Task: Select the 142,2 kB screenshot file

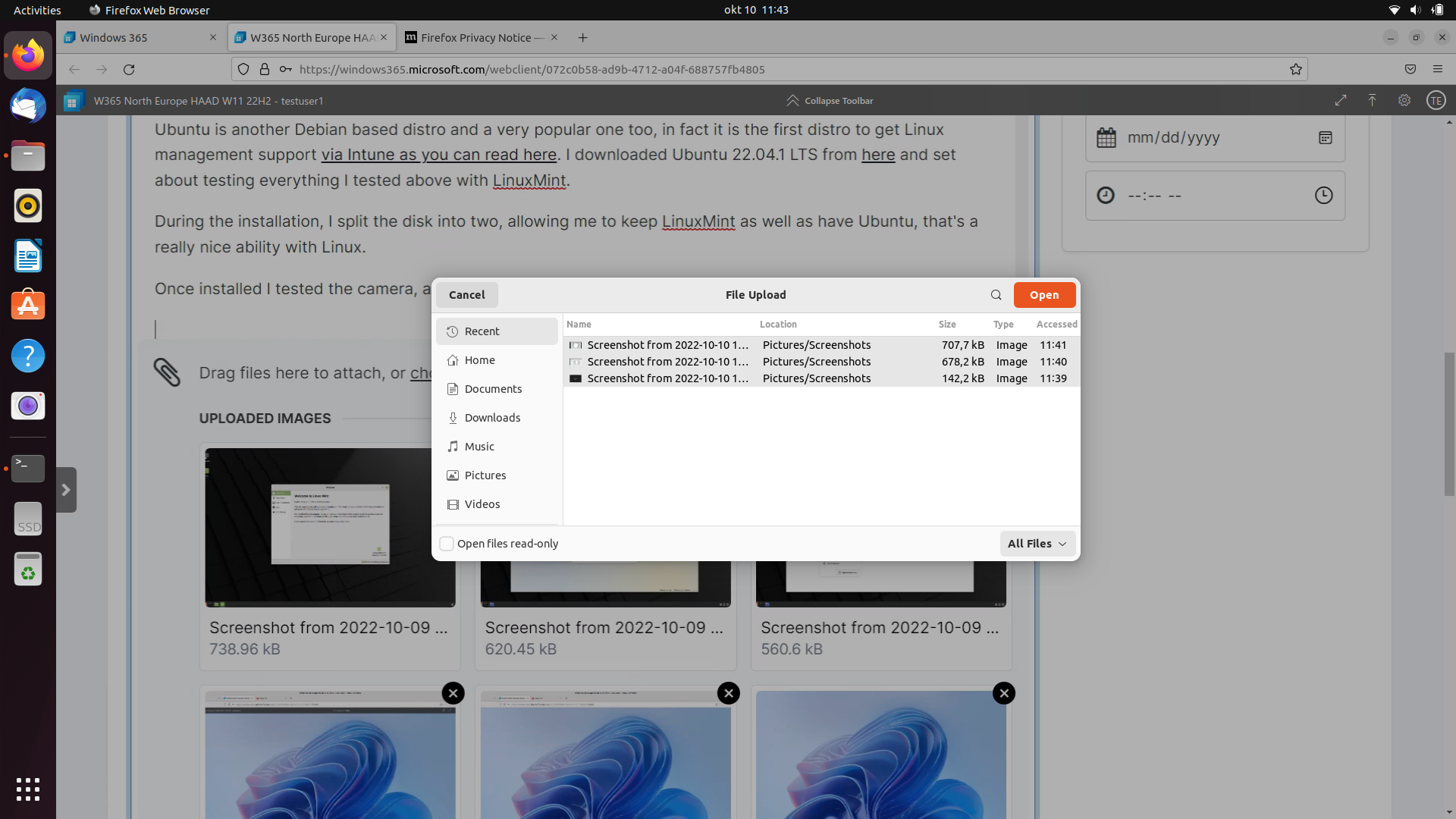Action: [x=821, y=378]
